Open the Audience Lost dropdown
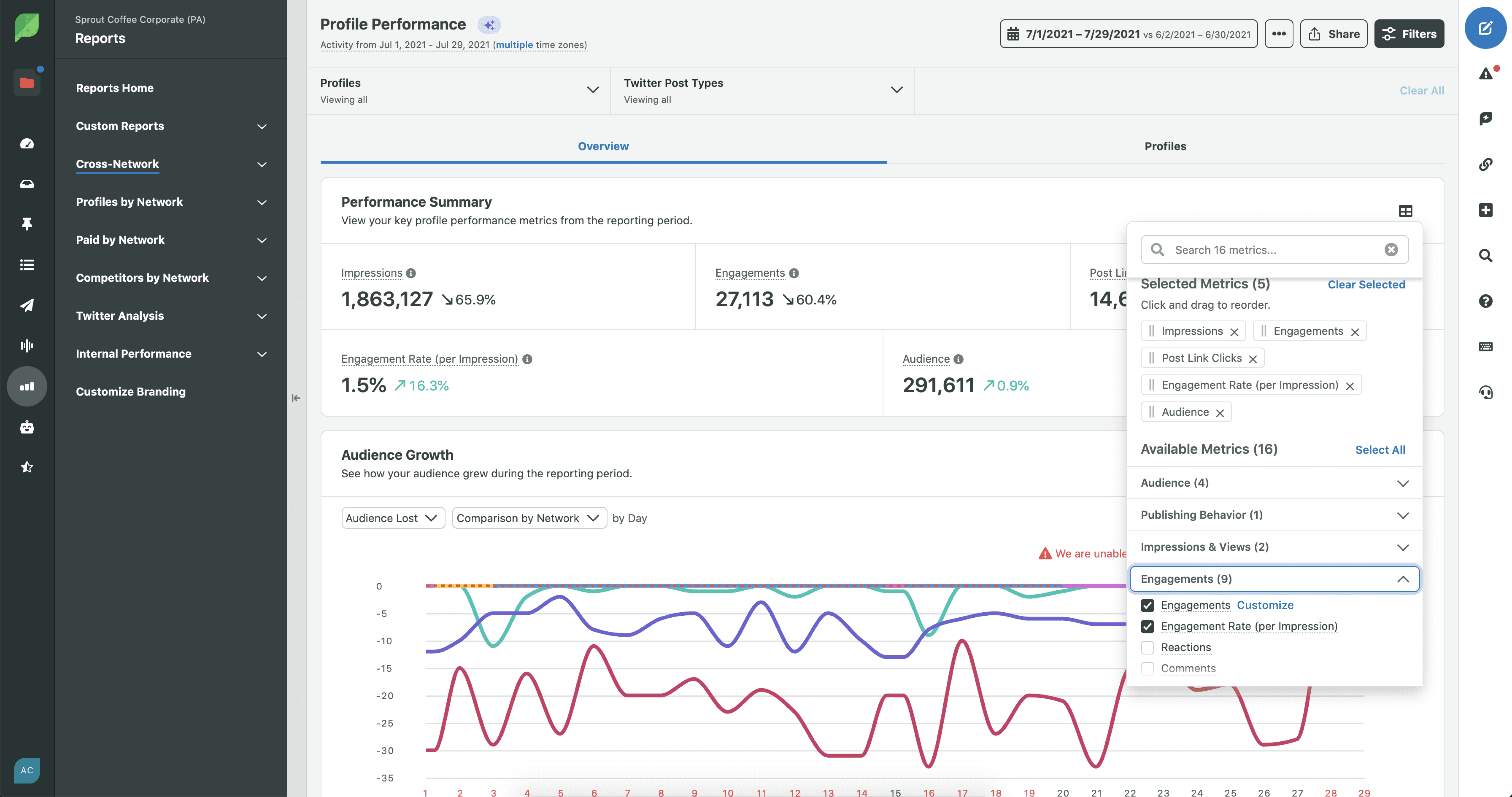 pyautogui.click(x=393, y=518)
